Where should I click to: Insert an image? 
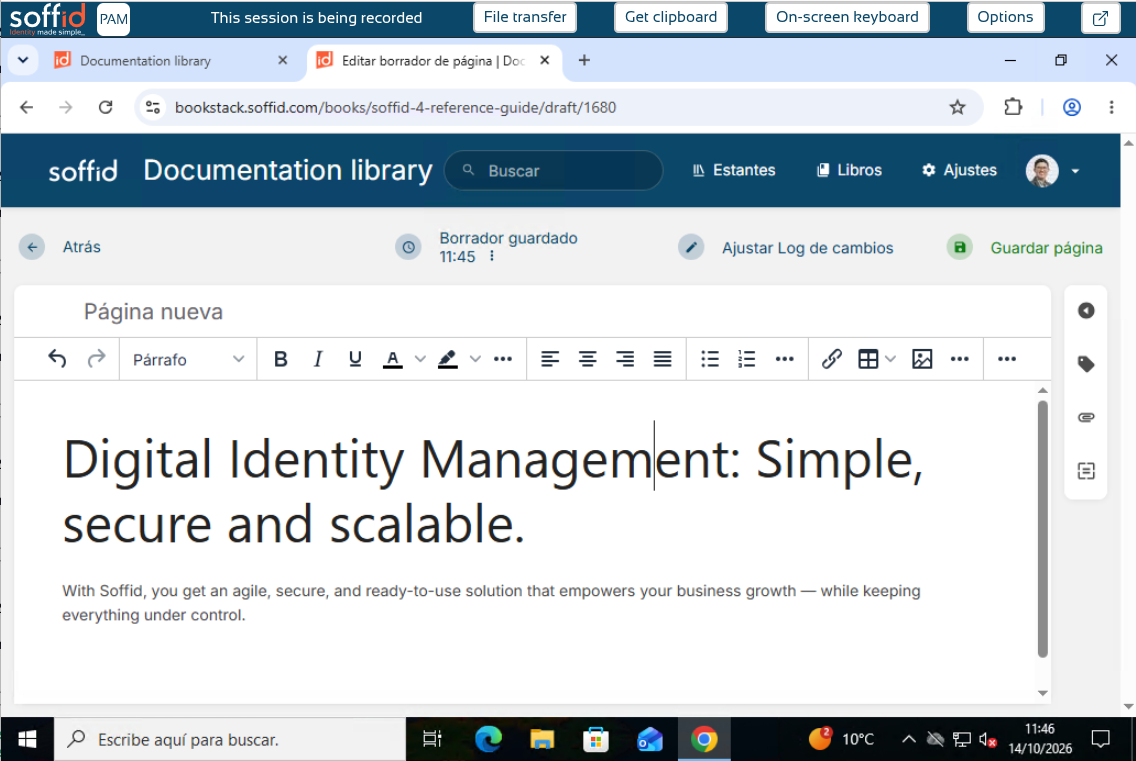pos(922,359)
